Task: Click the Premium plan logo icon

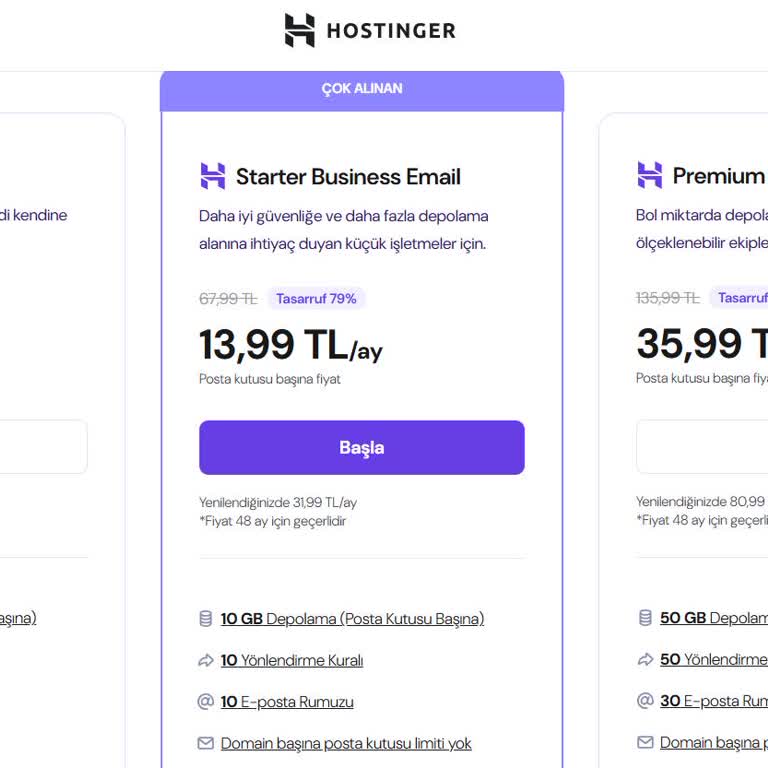Action: 650,176
